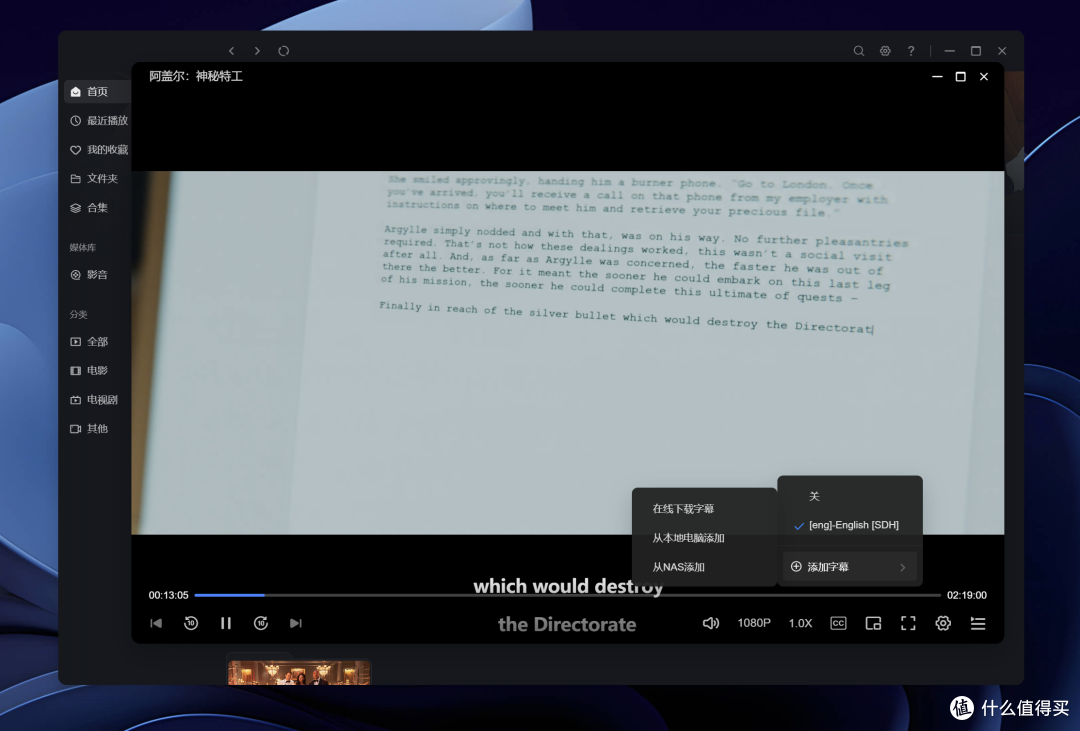Fast forward 10 seconds
This screenshot has width=1080, height=731.
261,623
